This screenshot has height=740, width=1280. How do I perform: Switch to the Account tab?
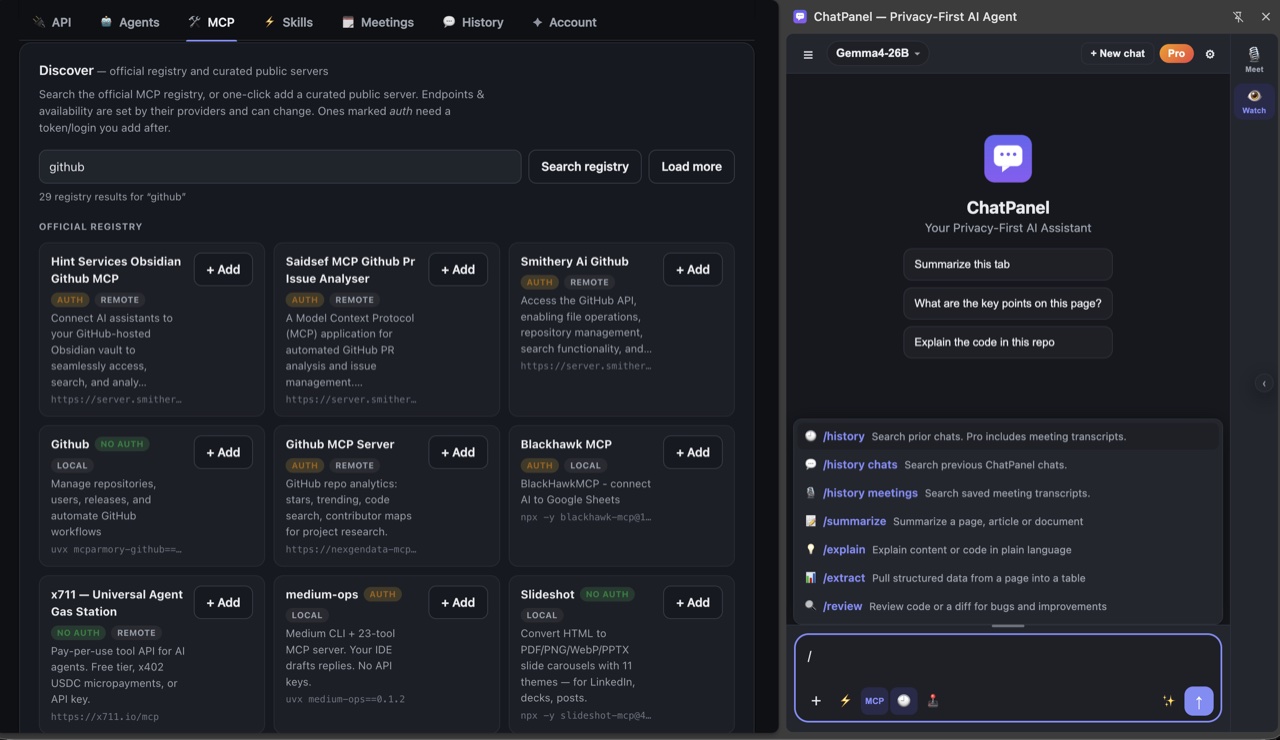coord(564,22)
